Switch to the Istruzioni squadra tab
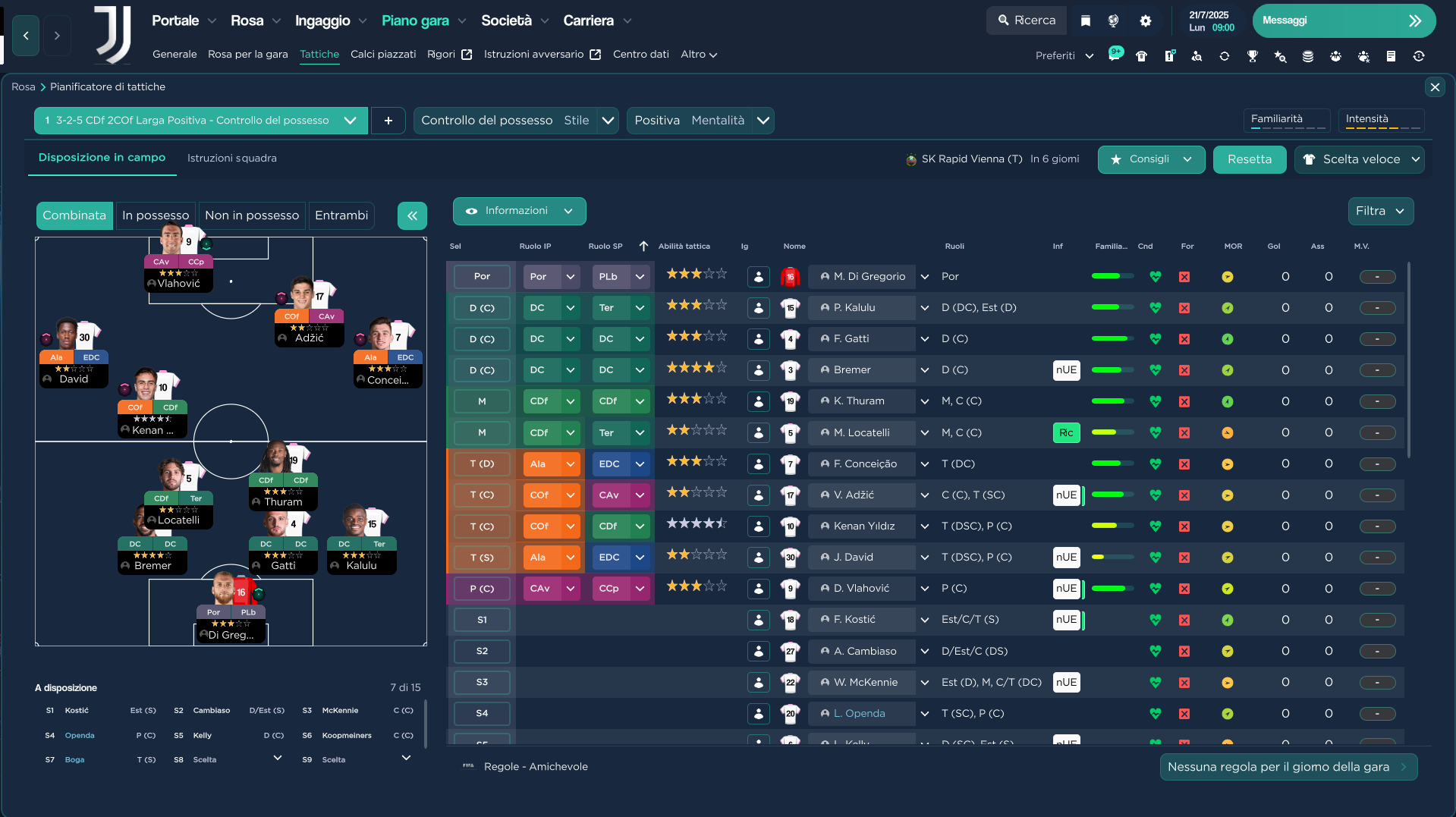 pyautogui.click(x=231, y=158)
